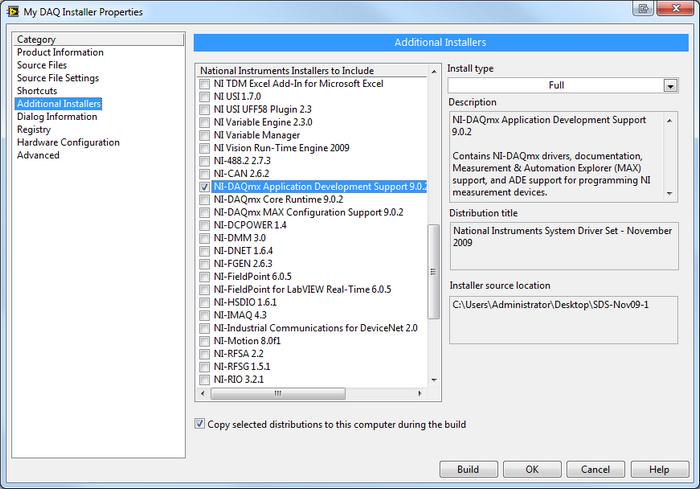Enable the NI-CAN 2.6.2 installer checkbox
The height and width of the screenshot is (489, 700).
click(205, 173)
